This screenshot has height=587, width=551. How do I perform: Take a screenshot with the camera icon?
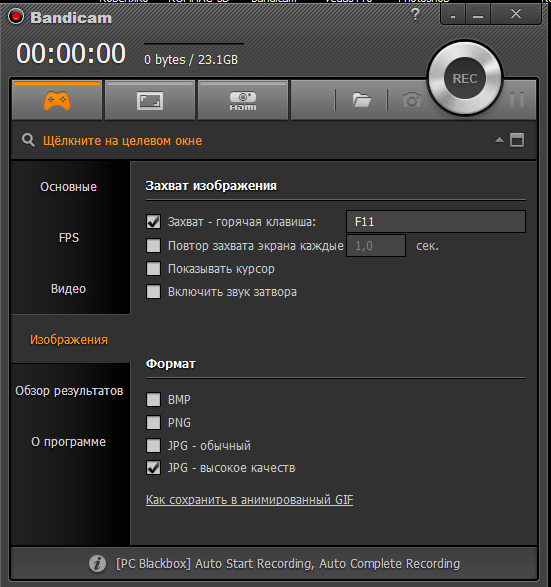coord(412,100)
